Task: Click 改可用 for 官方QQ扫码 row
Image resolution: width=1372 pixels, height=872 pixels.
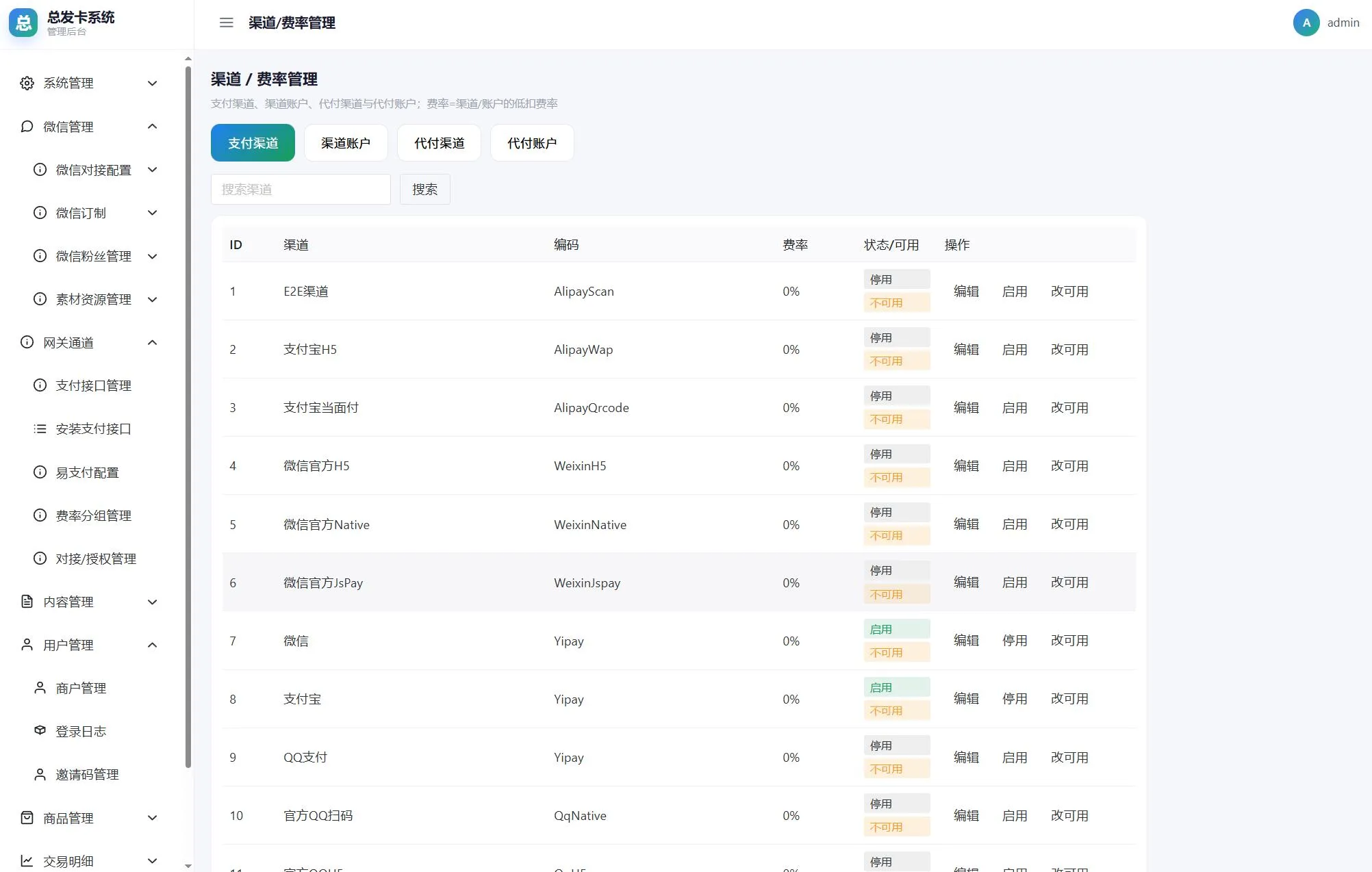Action: coord(1069,815)
